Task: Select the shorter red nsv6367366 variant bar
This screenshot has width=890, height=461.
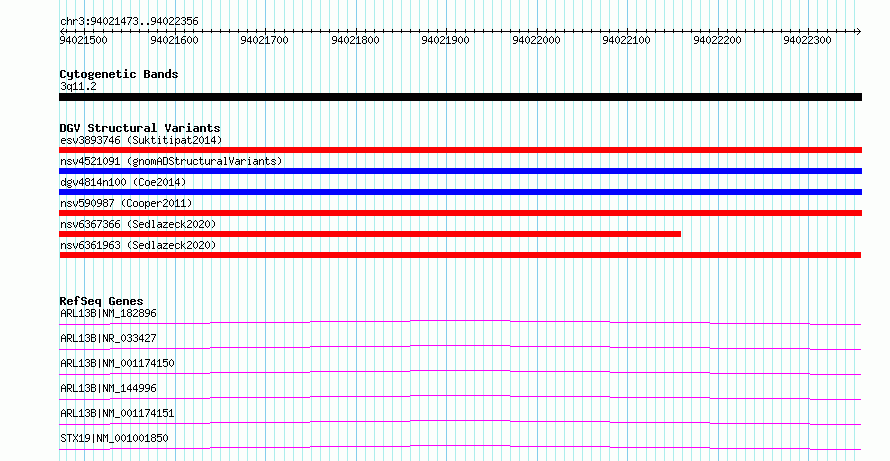Action: pyautogui.click(x=370, y=234)
